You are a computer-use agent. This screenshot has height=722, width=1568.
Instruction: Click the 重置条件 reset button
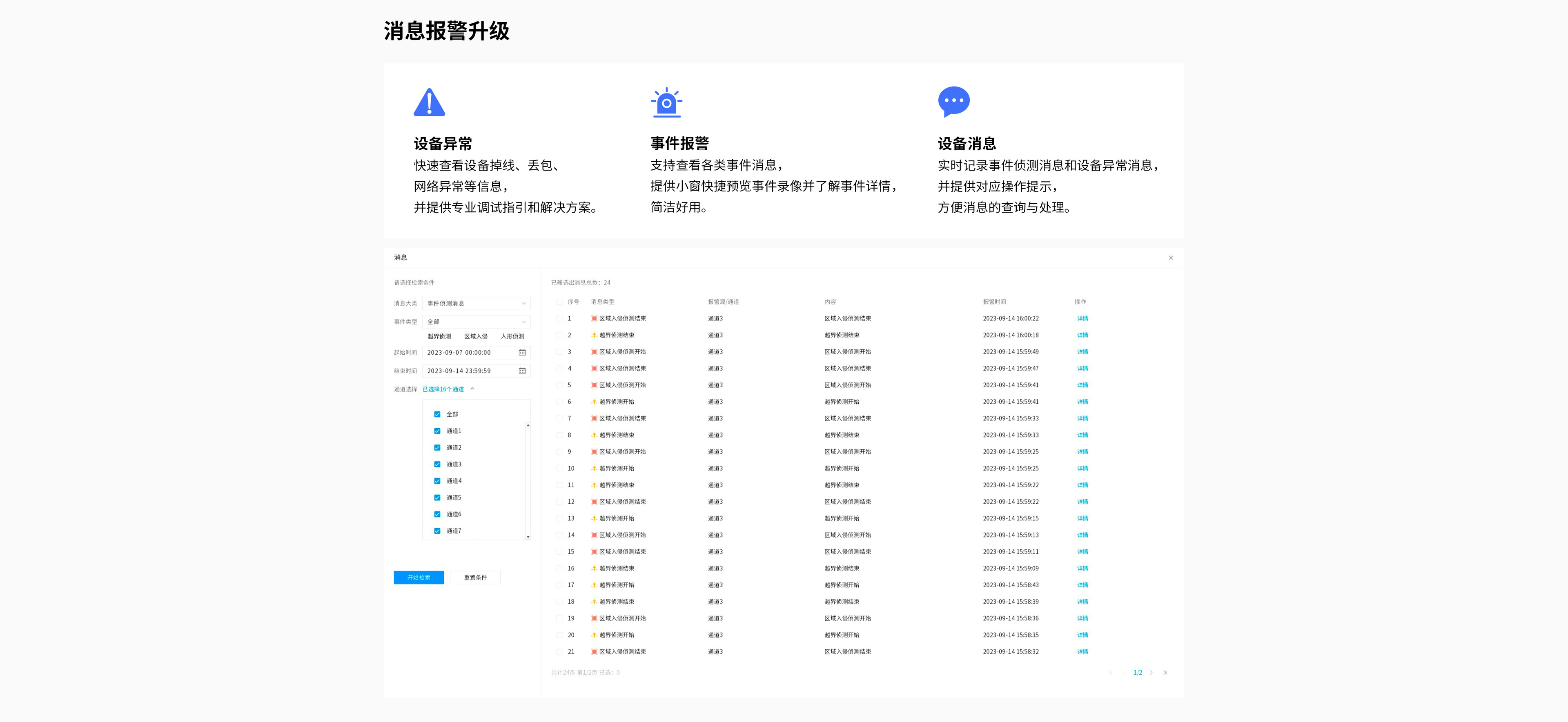[x=475, y=578]
